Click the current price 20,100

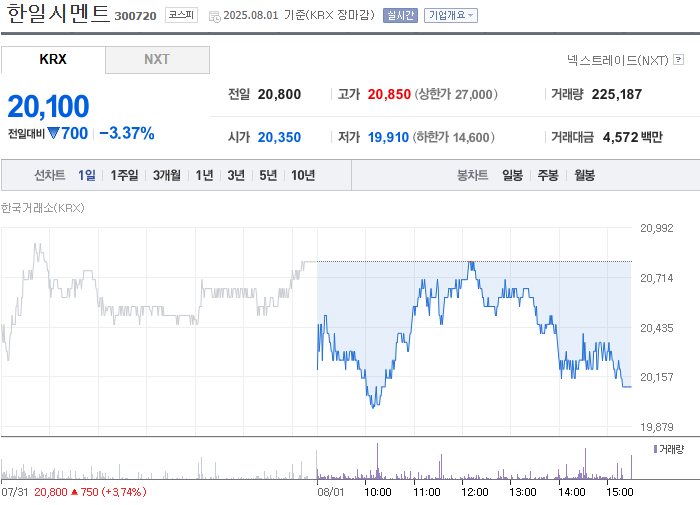(x=48, y=106)
